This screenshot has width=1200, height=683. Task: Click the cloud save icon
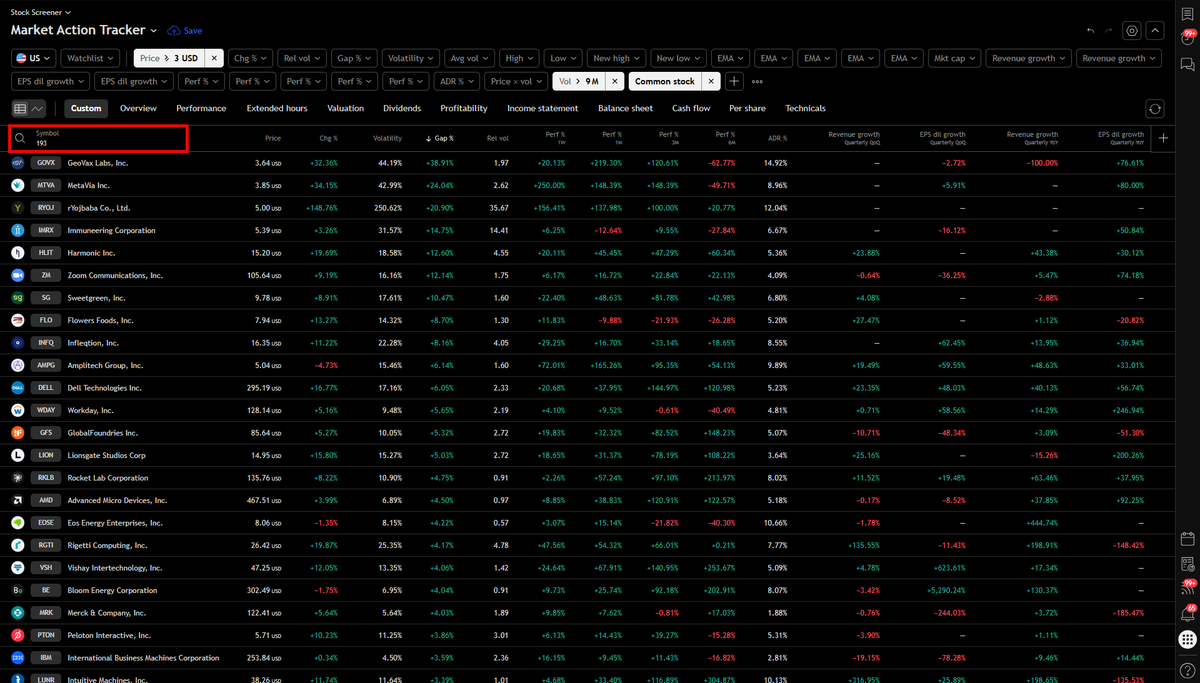pos(175,31)
